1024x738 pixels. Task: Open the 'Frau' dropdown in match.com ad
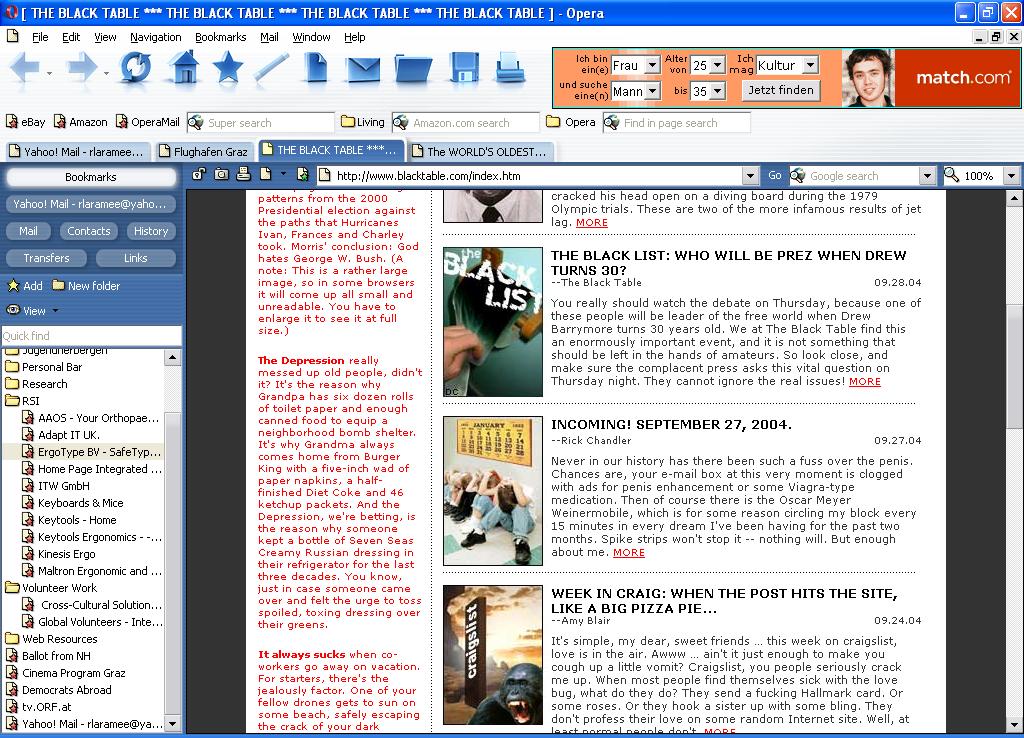click(652, 65)
